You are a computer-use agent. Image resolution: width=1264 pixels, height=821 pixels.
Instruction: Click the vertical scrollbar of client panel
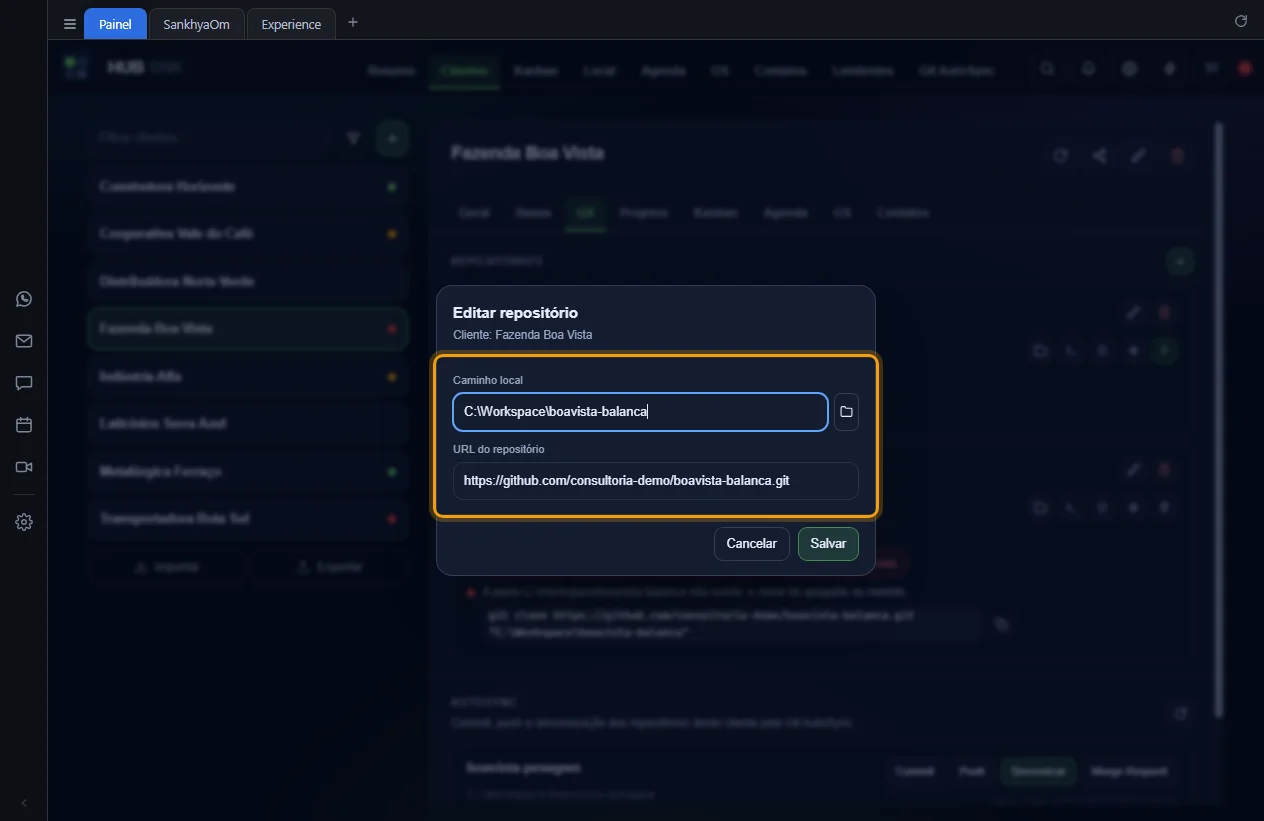(x=1218, y=420)
